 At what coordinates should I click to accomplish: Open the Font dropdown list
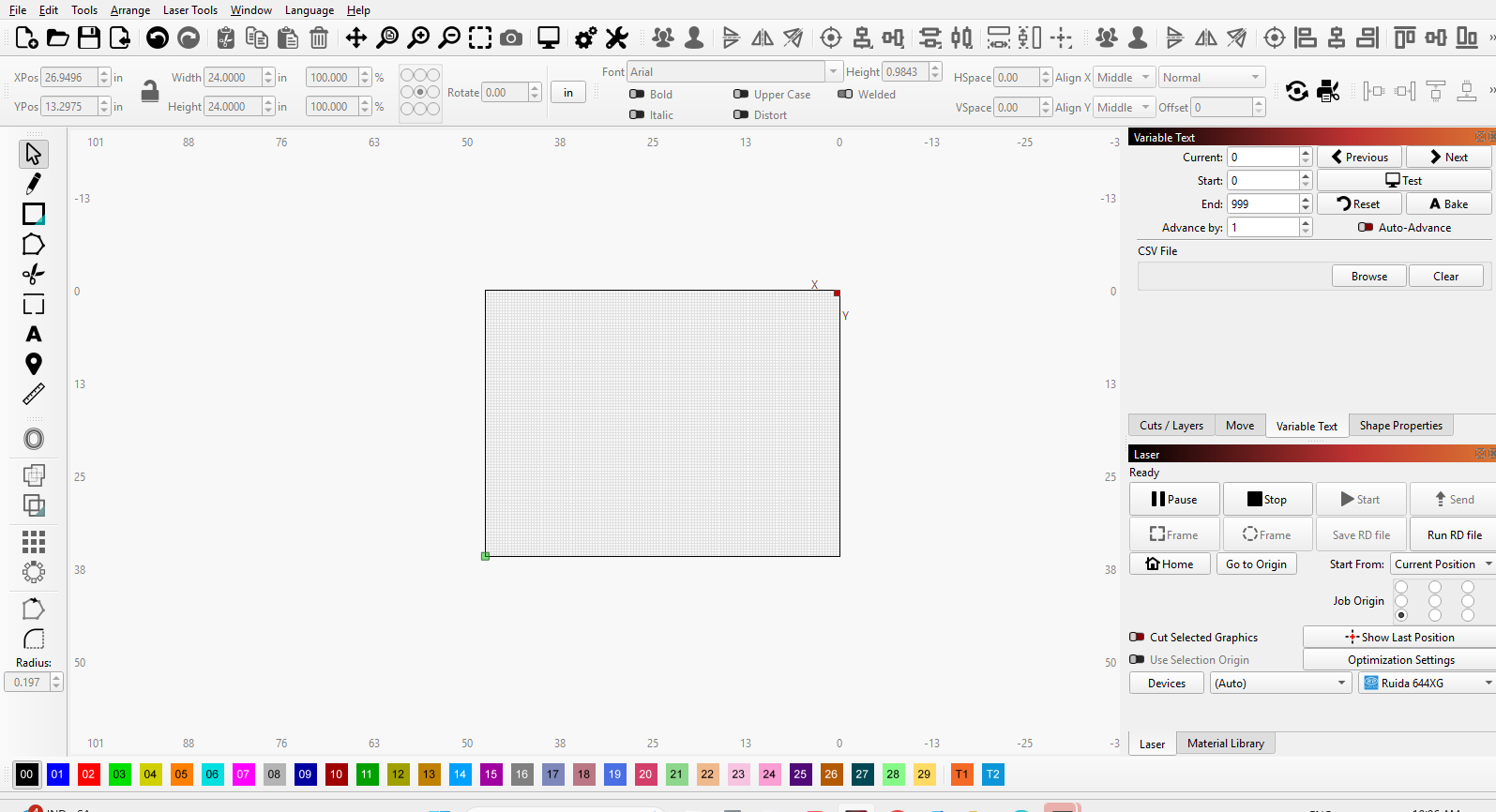[x=832, y=72]
